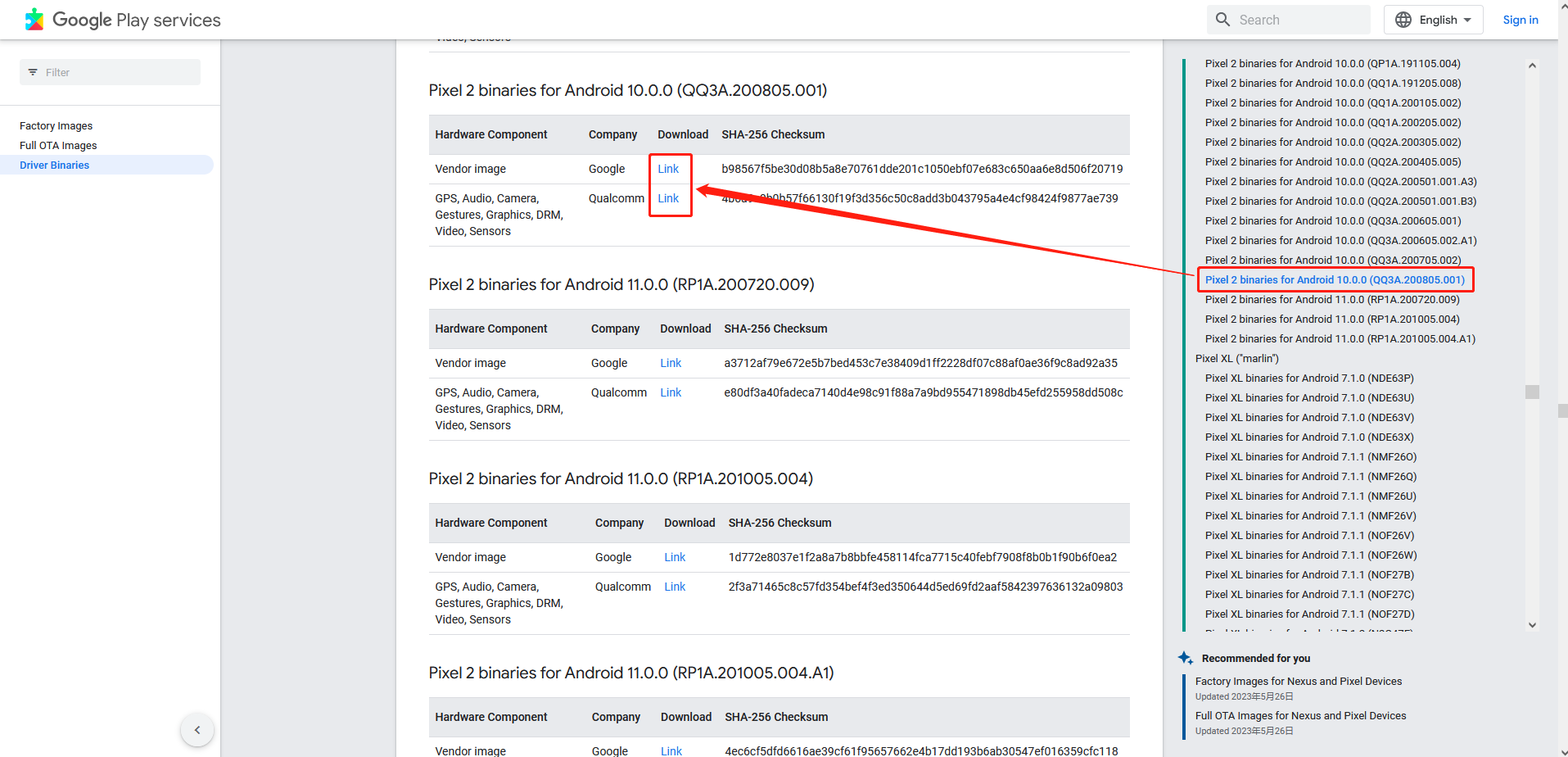Select highlighted QQ3A.200805.001 TOC entry
The height and width of the screenshot is (757, 1568).
pos(1335,279)
